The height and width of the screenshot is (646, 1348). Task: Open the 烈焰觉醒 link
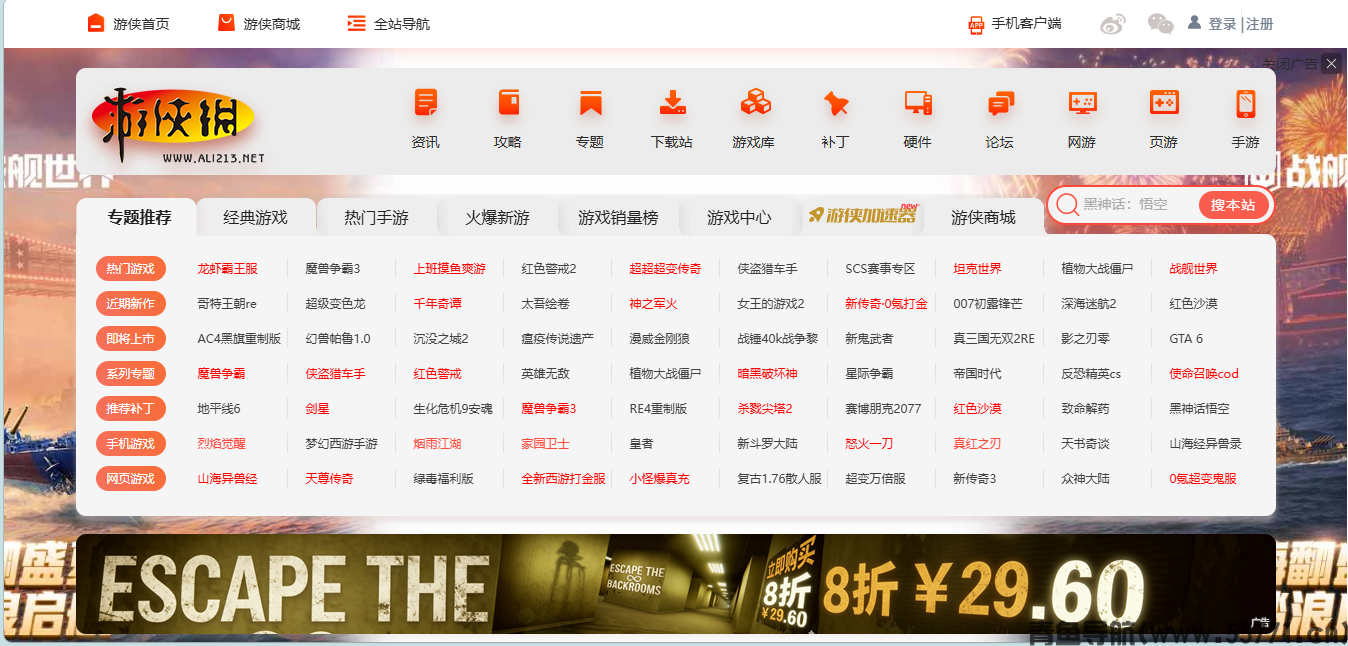coord(221,444)
